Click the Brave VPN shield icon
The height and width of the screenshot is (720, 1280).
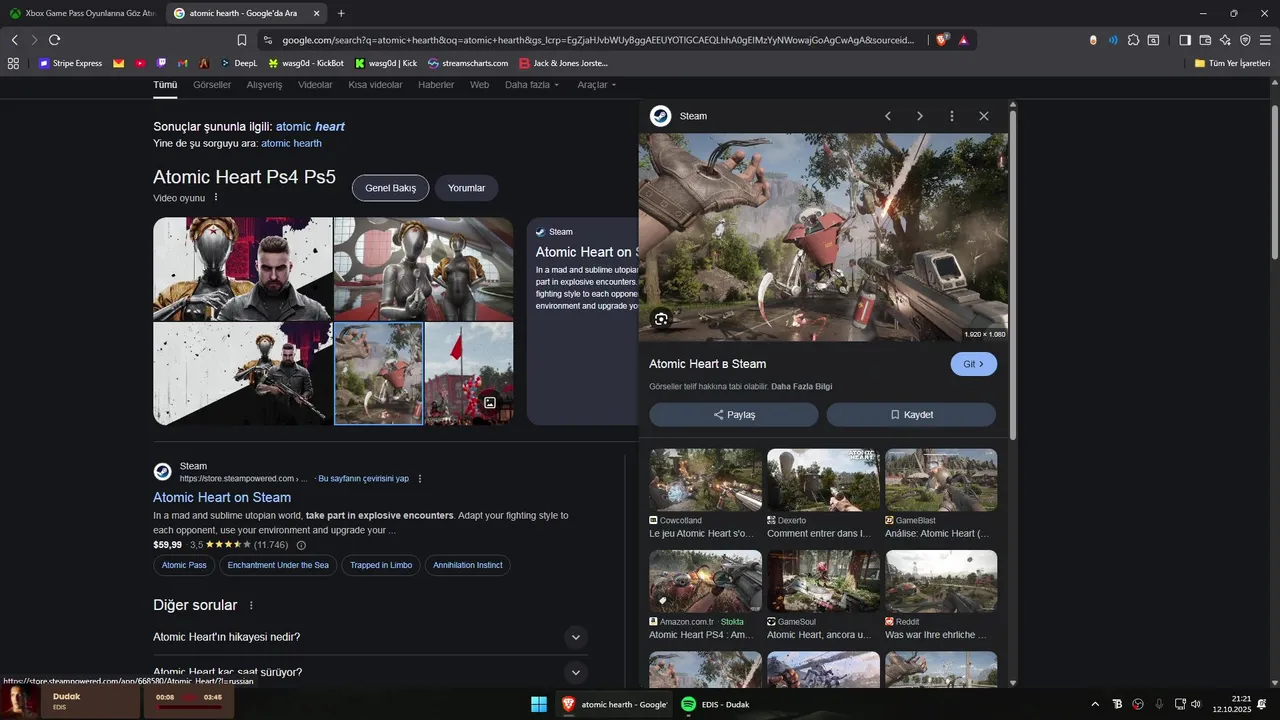point(1245,40)
